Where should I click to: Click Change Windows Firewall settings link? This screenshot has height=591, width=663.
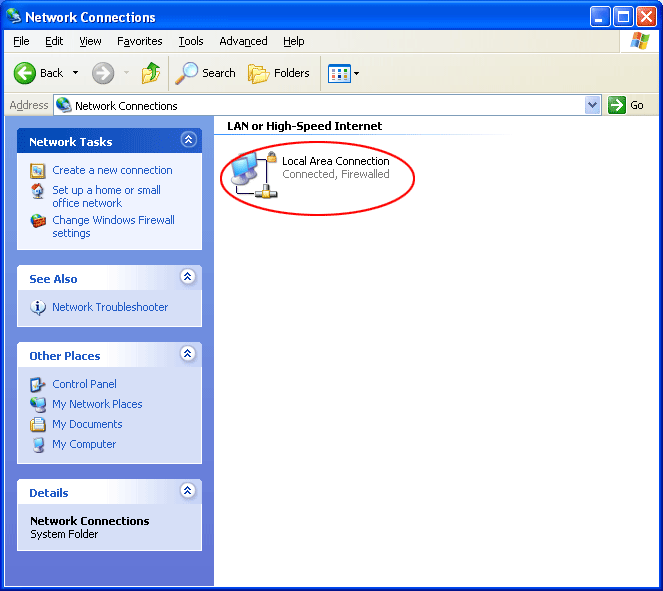point(113,226)
